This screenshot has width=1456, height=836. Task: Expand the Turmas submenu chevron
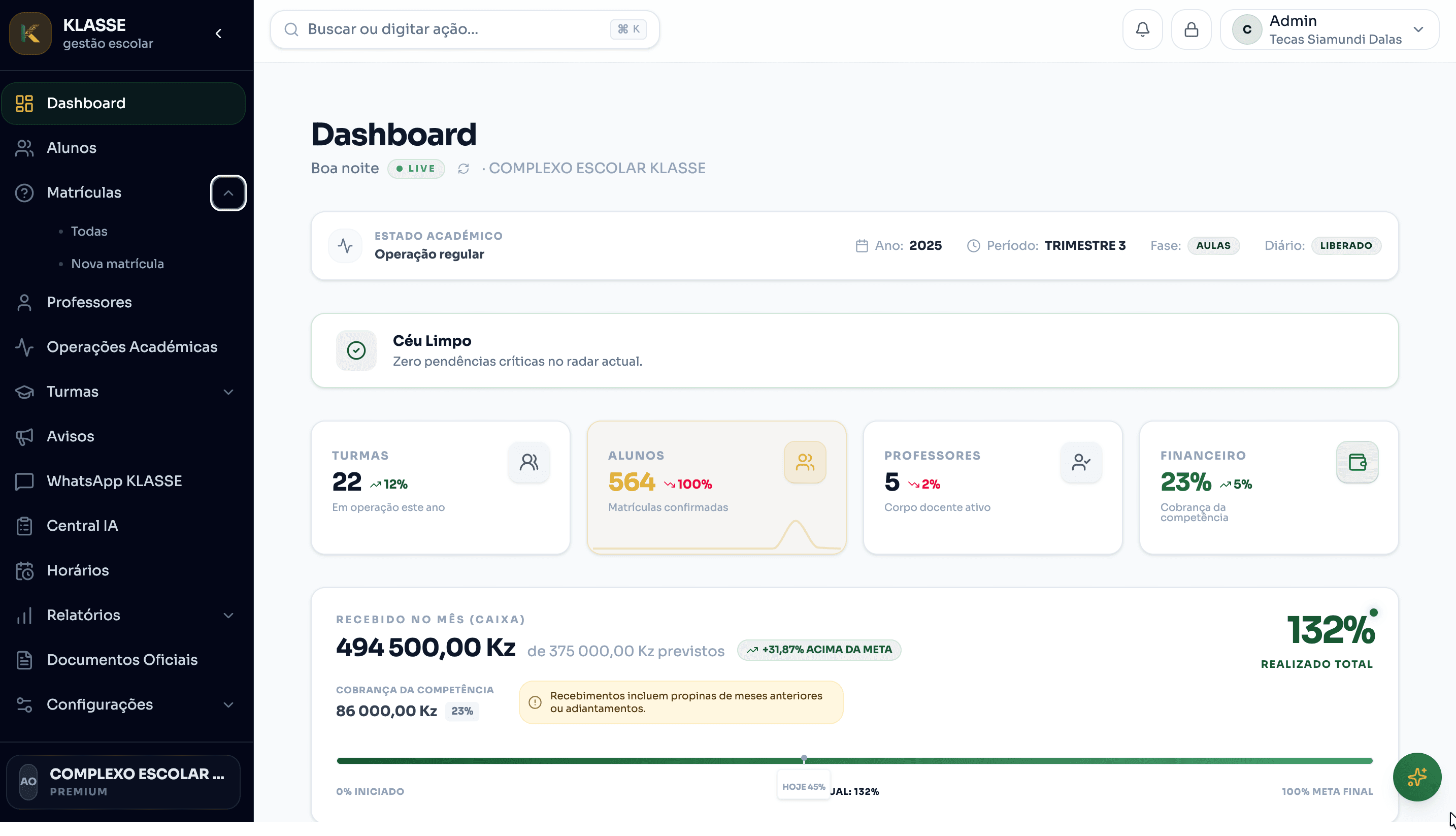point(228,392)
